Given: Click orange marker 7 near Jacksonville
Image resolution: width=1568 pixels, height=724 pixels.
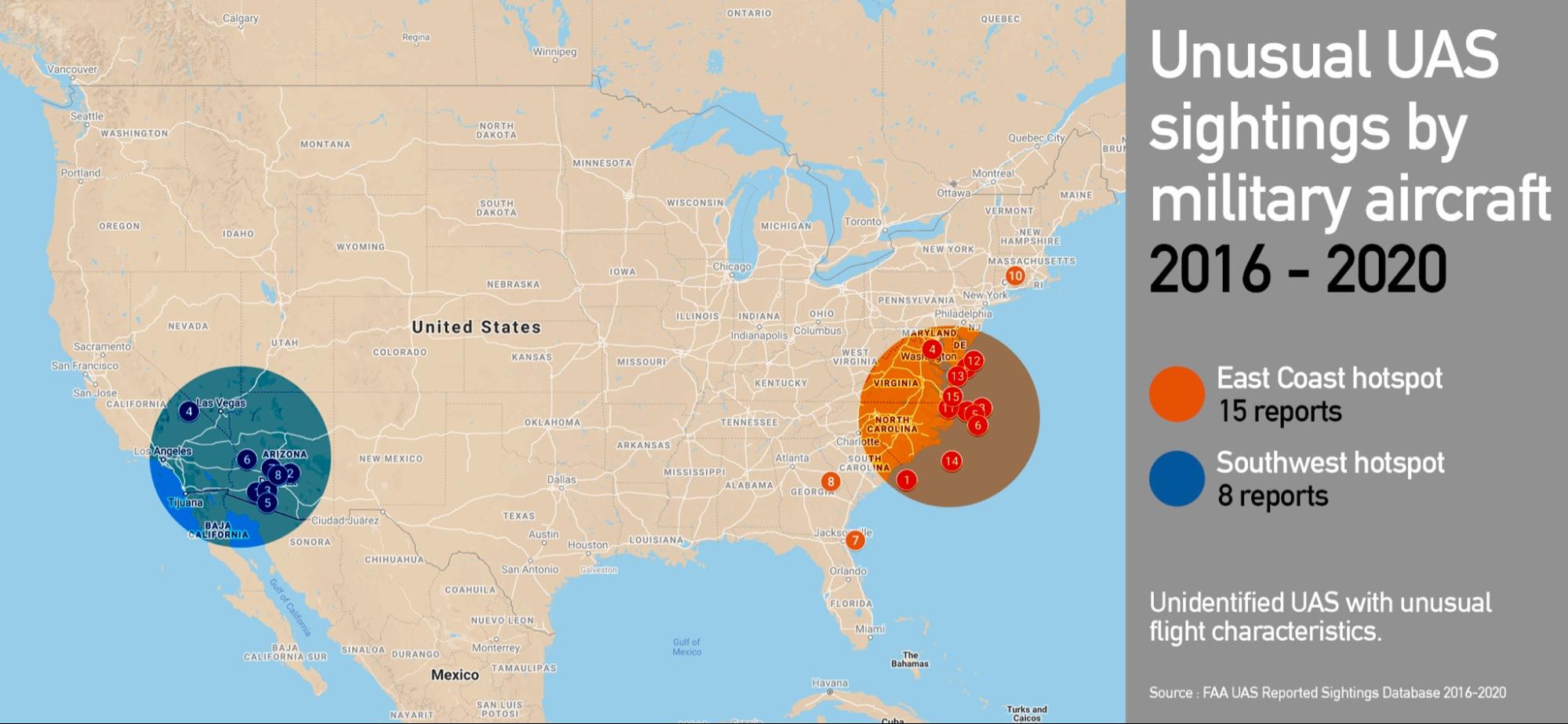Looking at the screenshot, I should [855, 540].
